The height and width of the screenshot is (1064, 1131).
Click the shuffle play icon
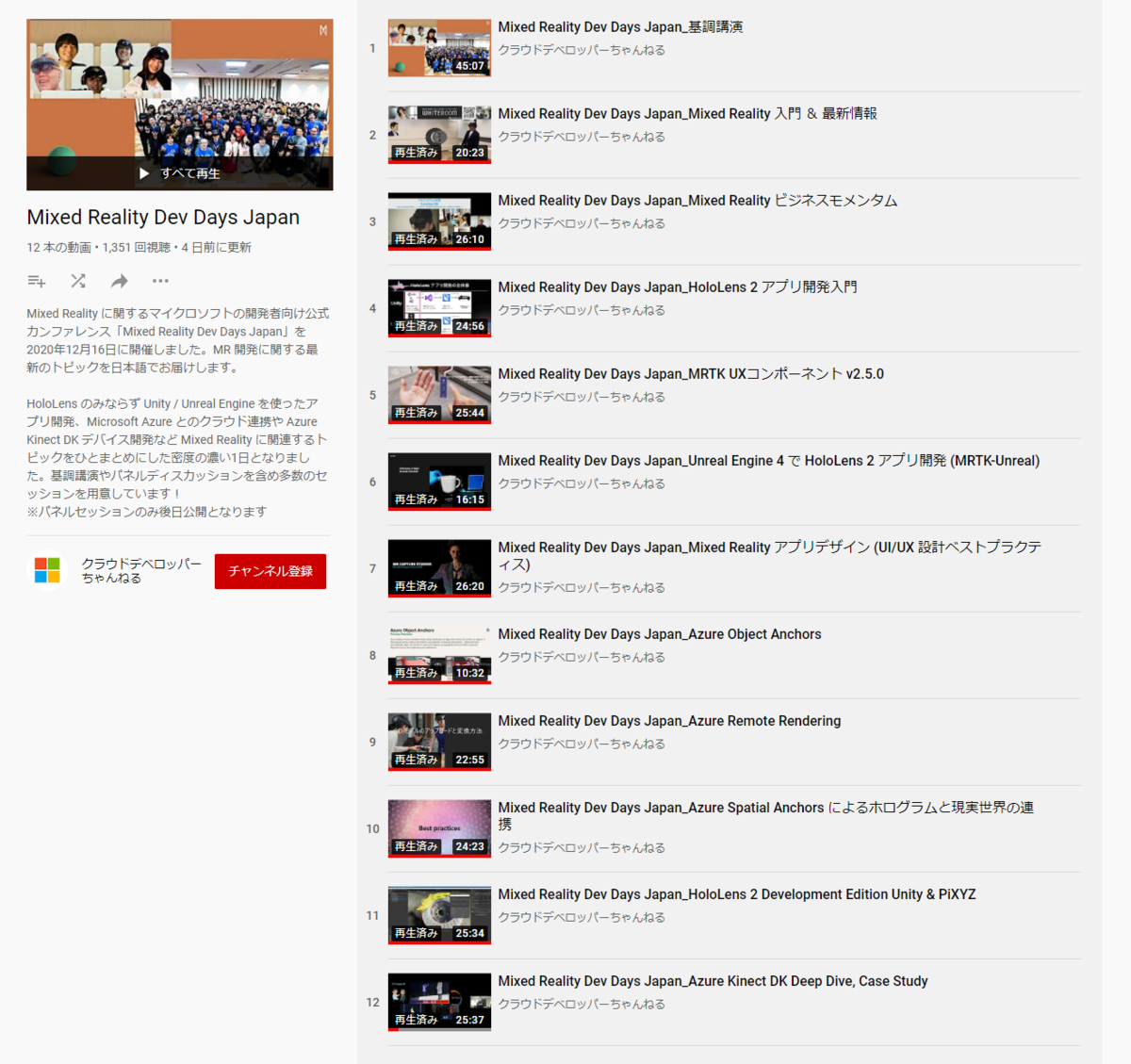coord(78,281)
